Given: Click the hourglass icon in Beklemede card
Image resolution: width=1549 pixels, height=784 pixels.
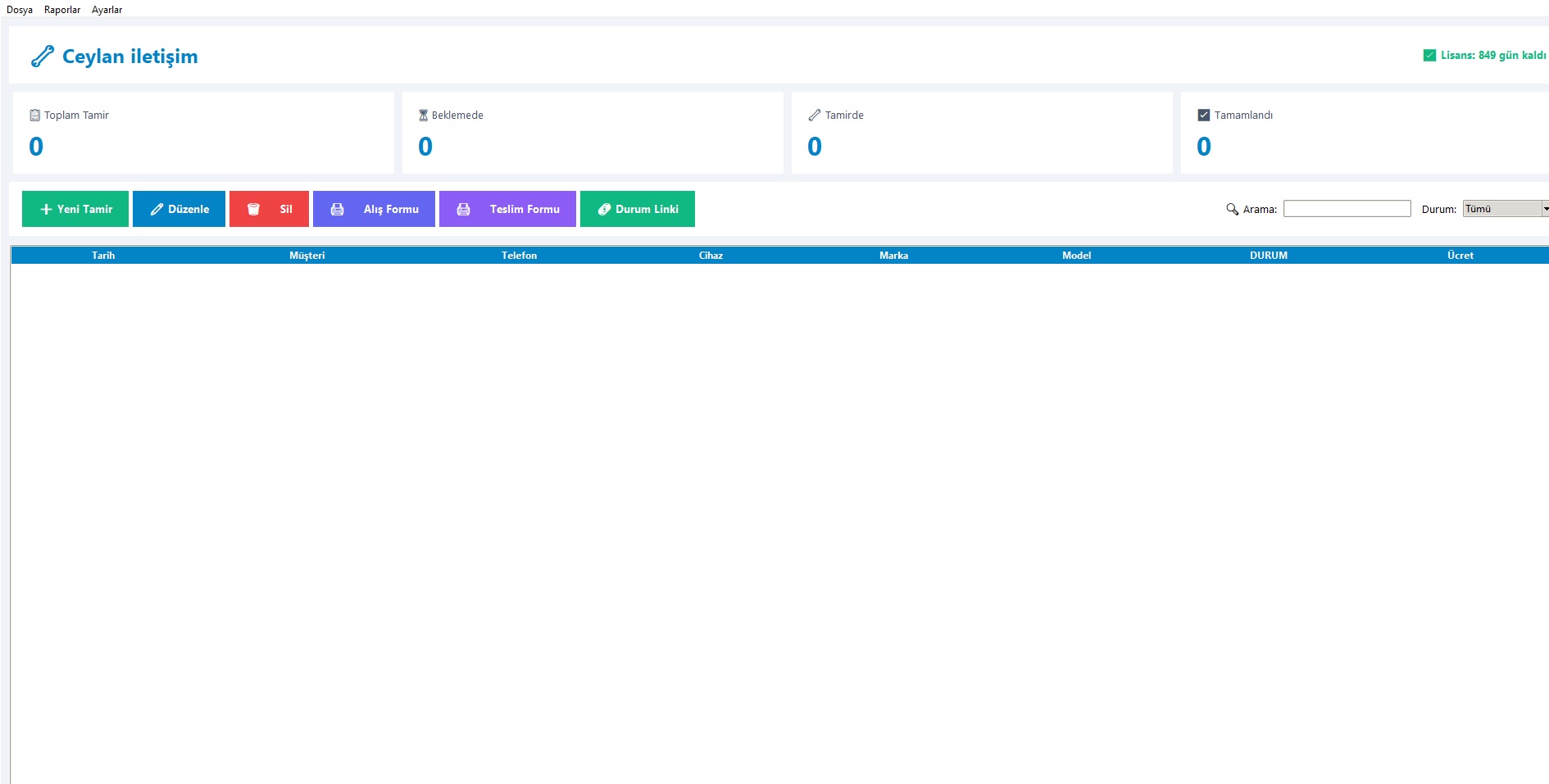Looking at the screenshot, I should (x=423, y=116).
